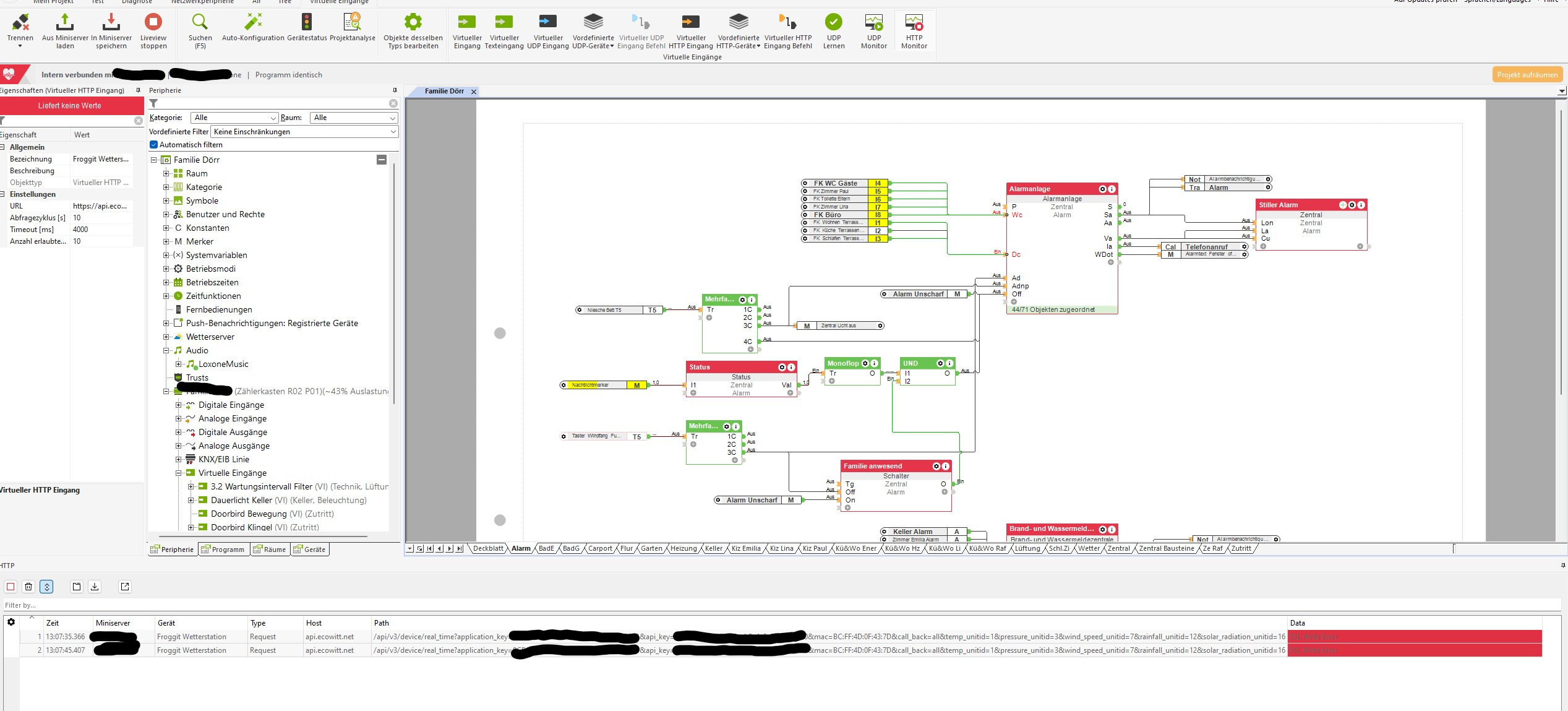Click Projekt aufräumen button

1527,75
